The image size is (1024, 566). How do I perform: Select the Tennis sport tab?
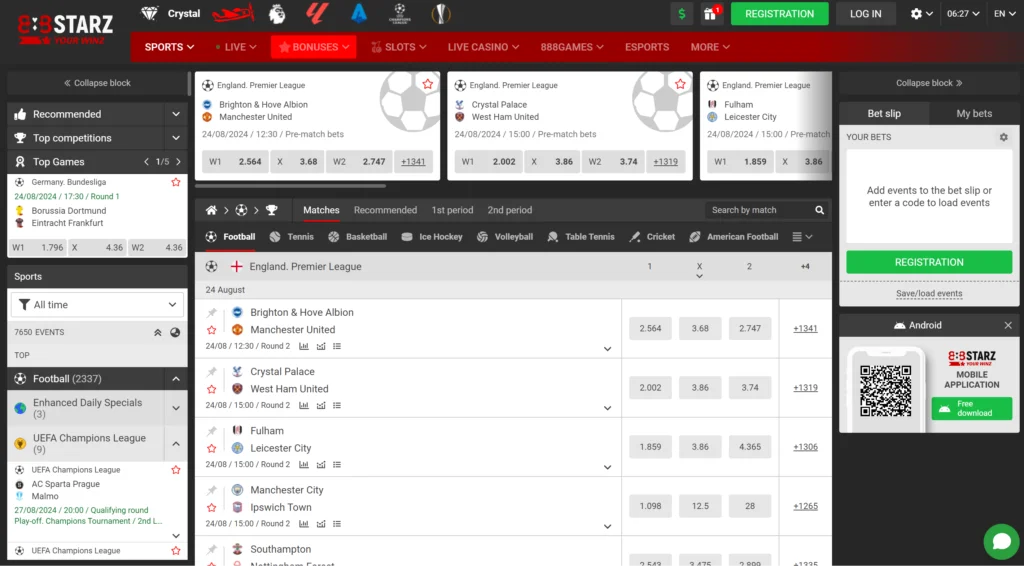291,237
